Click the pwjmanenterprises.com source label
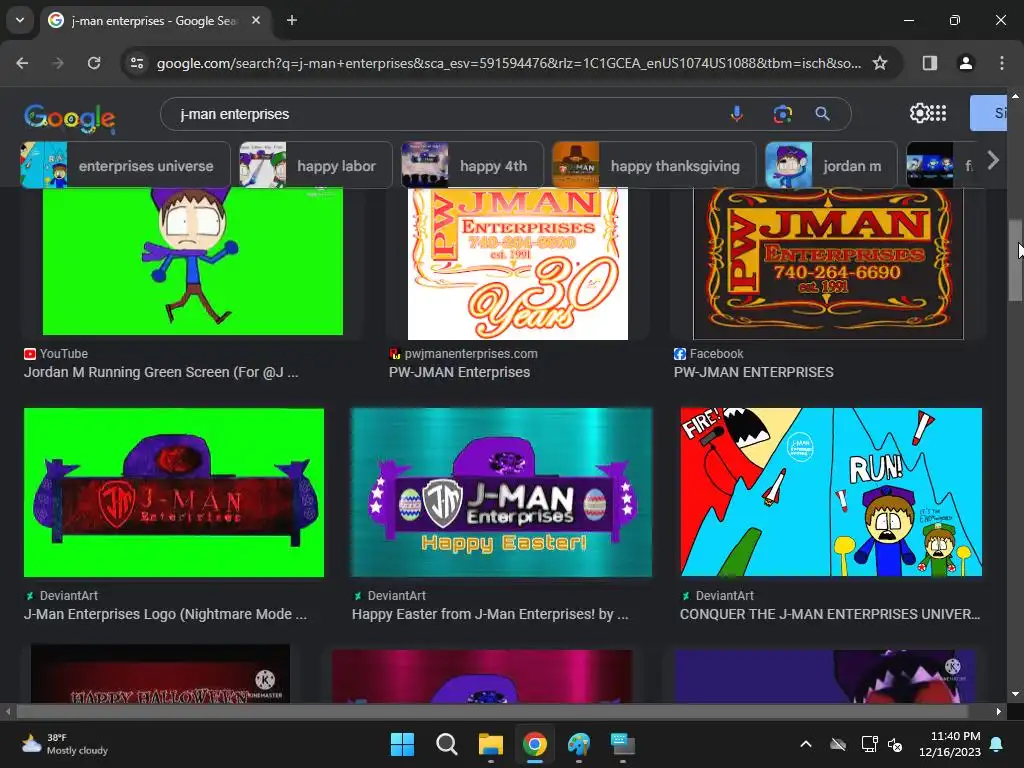 [x=471, y=353]
